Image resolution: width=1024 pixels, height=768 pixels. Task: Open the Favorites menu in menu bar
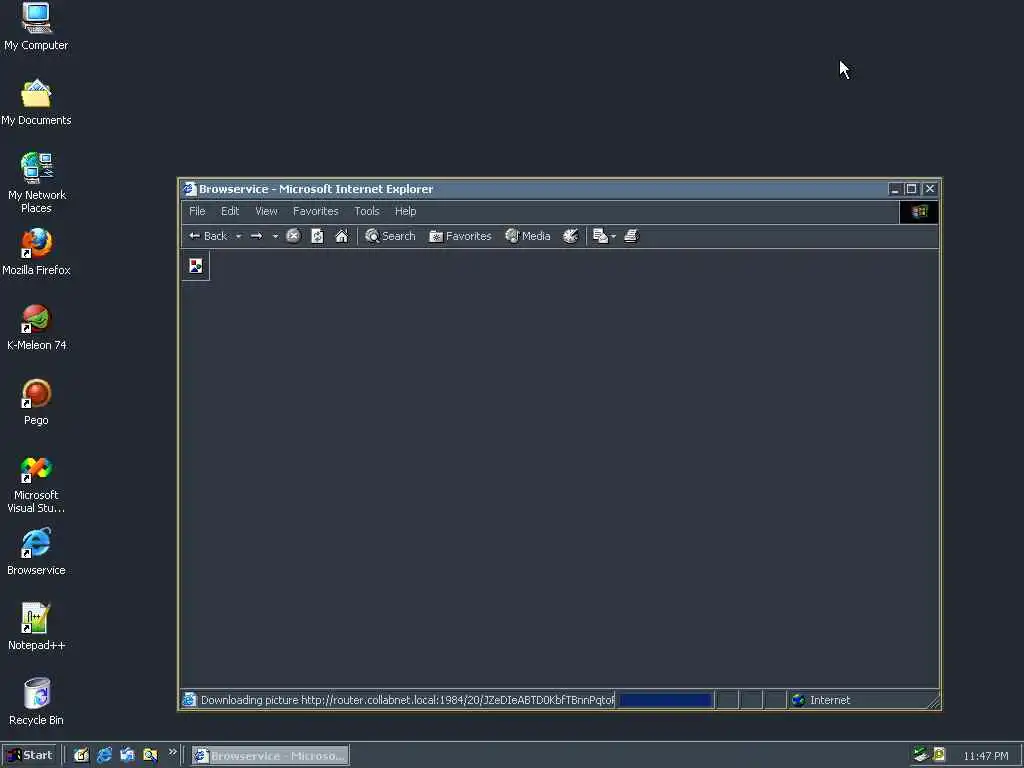[315, 211]
